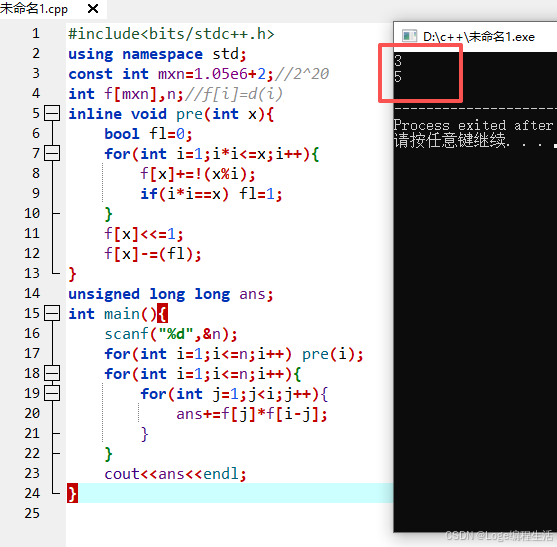Collapse the inner for loop fold at line 19

click(52, 393)
